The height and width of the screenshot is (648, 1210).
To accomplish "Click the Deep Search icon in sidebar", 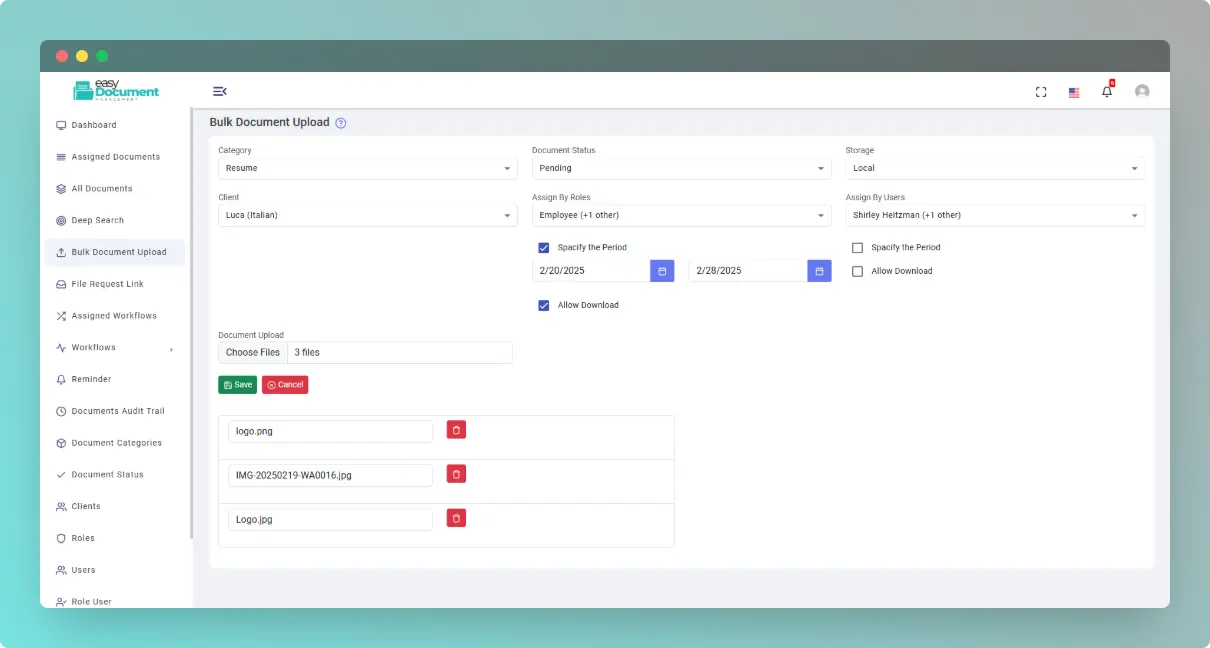I will point(61,220).
